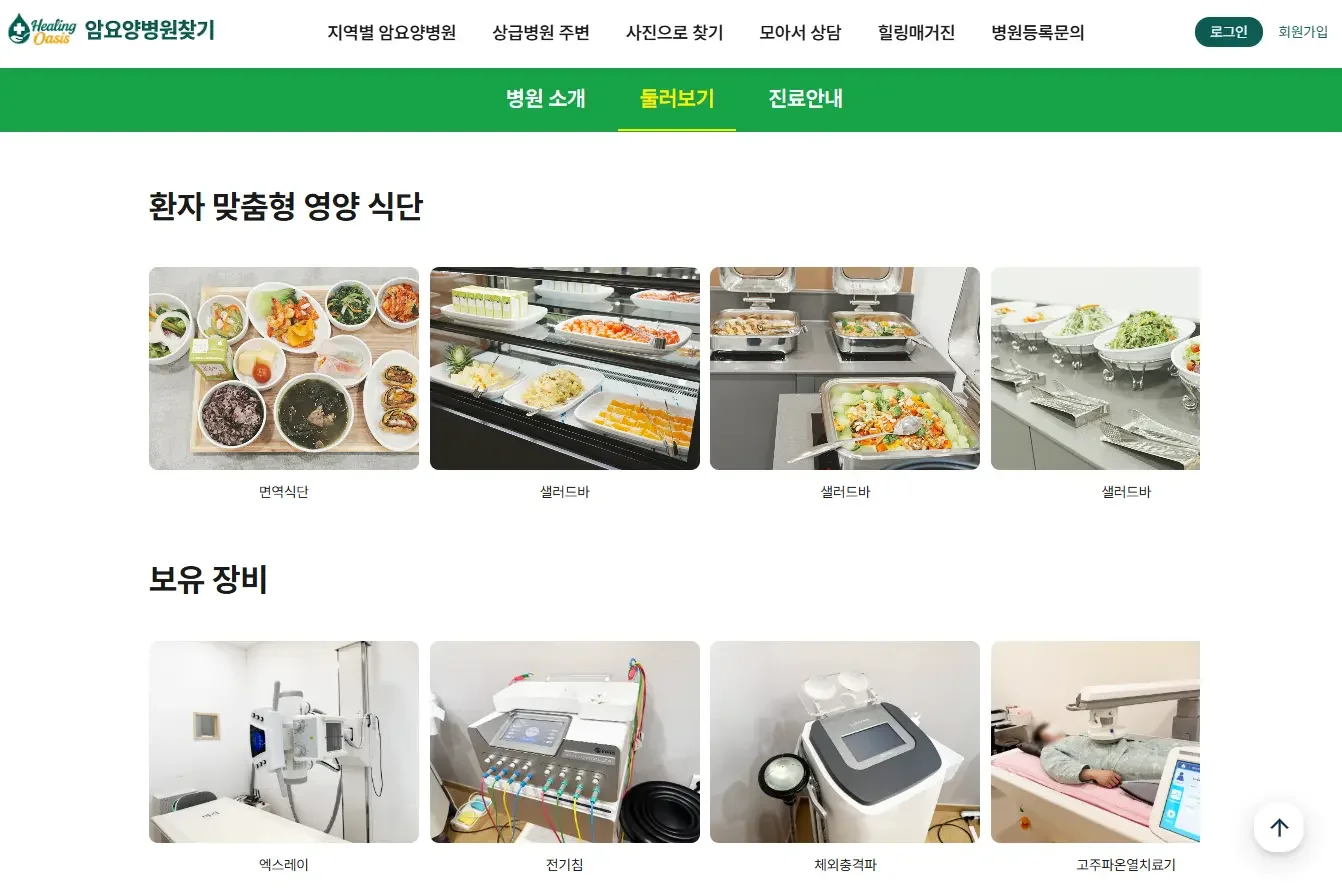This screenshot has height=889, width=1342.
Task: View the 고주파온열치료기 photo
Action: coord(1095,742)
